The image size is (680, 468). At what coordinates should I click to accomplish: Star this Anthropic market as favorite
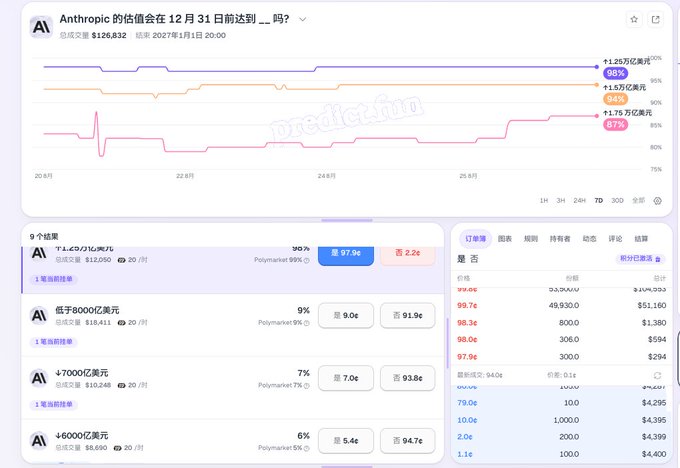point(634,19)
